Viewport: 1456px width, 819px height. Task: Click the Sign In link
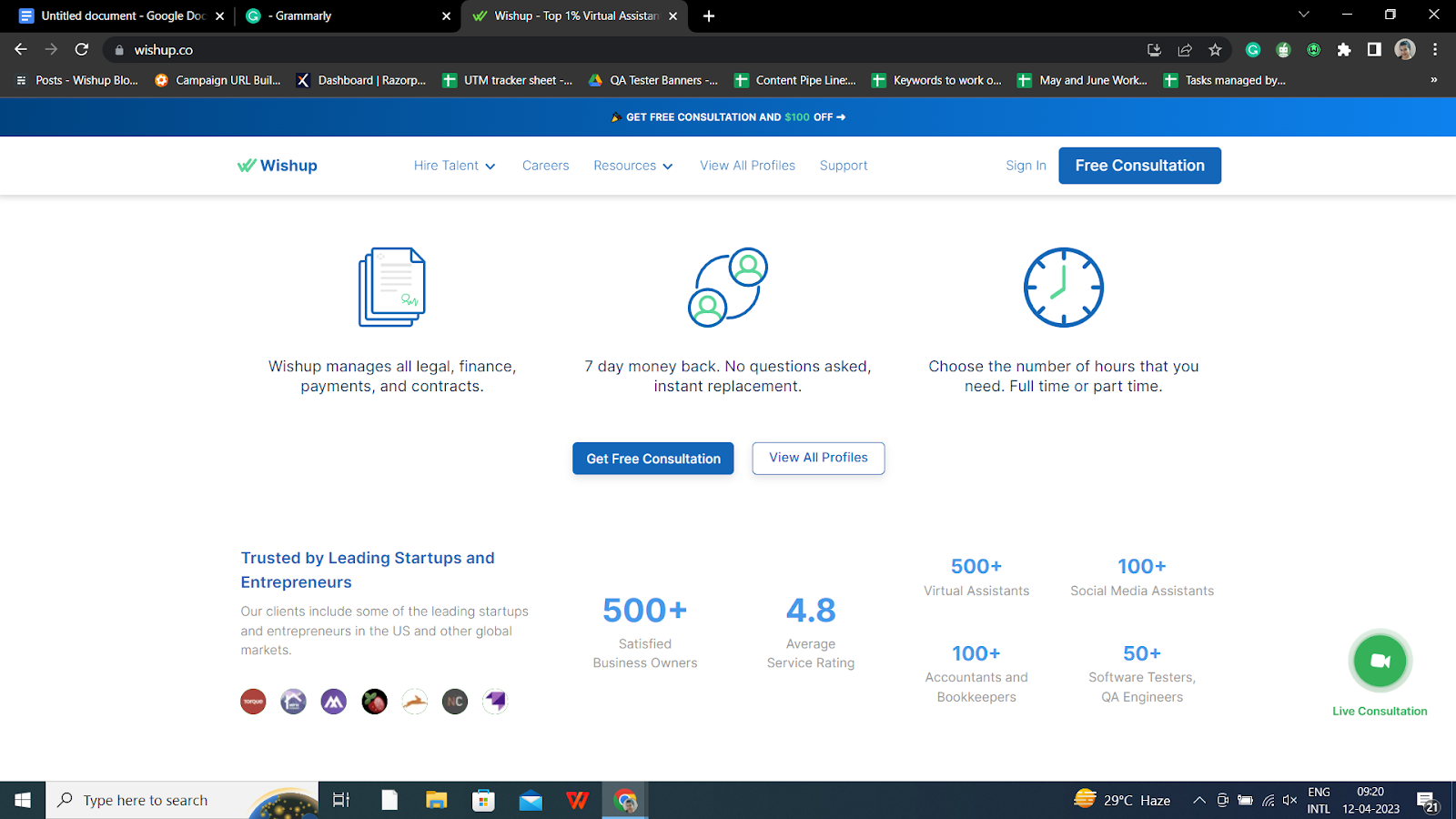coord(1026,166)
